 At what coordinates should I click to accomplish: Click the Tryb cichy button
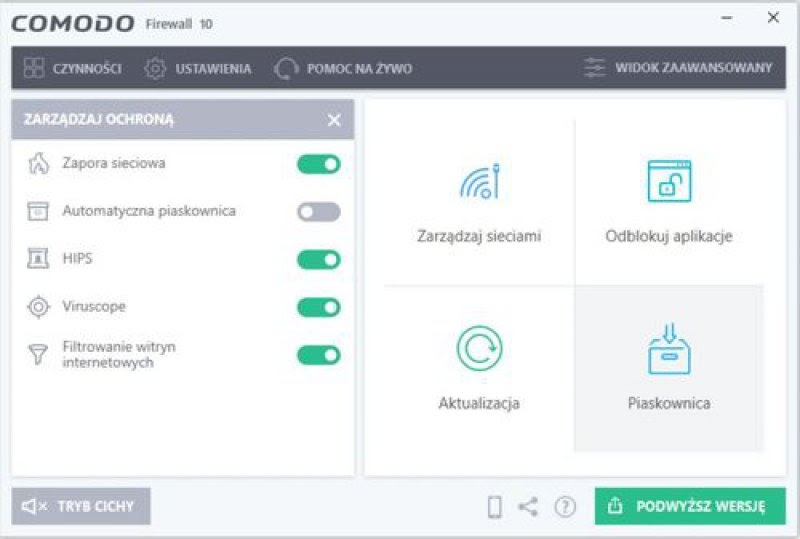pyautogui.click(x=81, y=506)
